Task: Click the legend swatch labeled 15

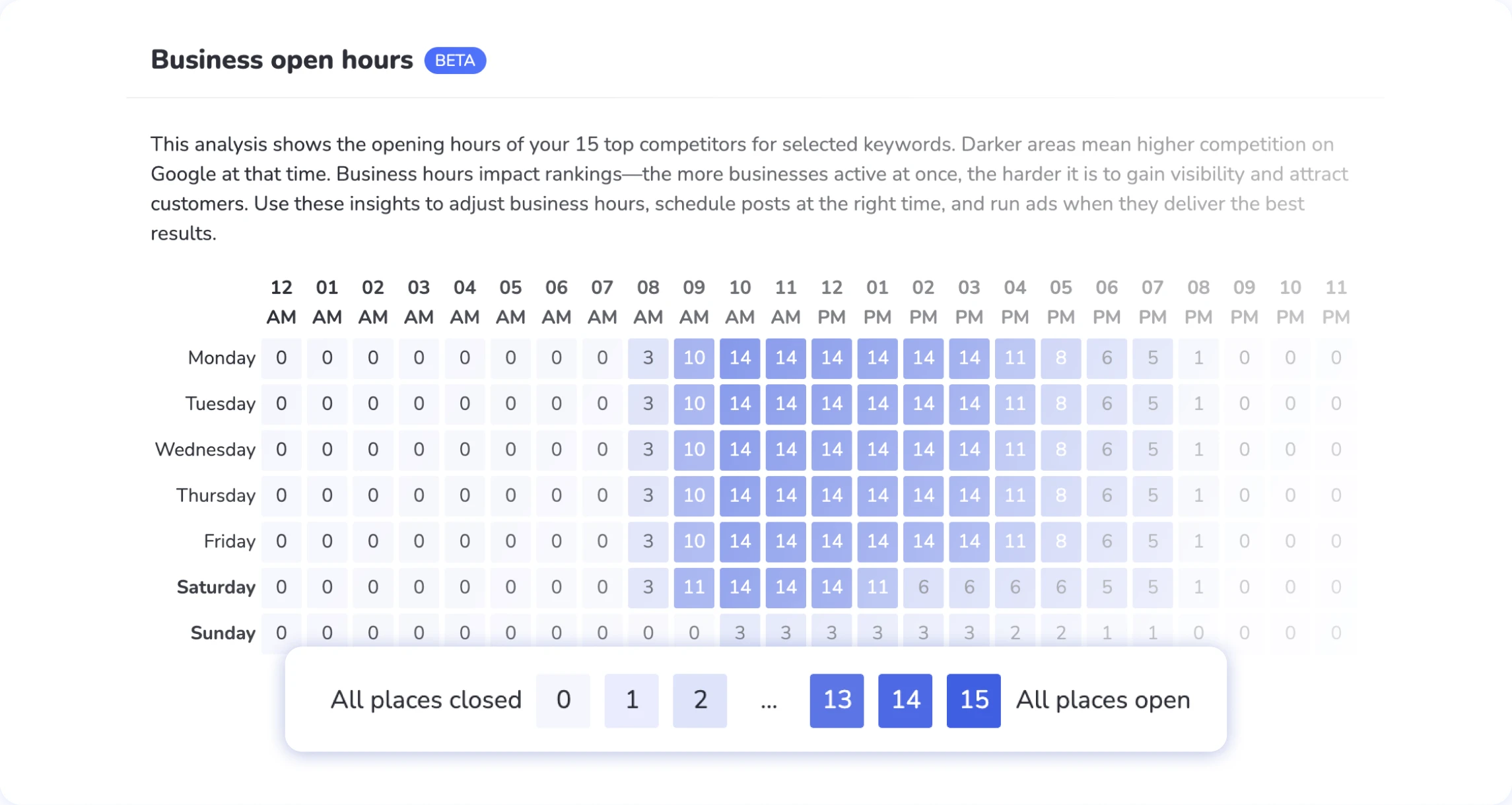Action: pyautogui.click(x=973, y=700)
